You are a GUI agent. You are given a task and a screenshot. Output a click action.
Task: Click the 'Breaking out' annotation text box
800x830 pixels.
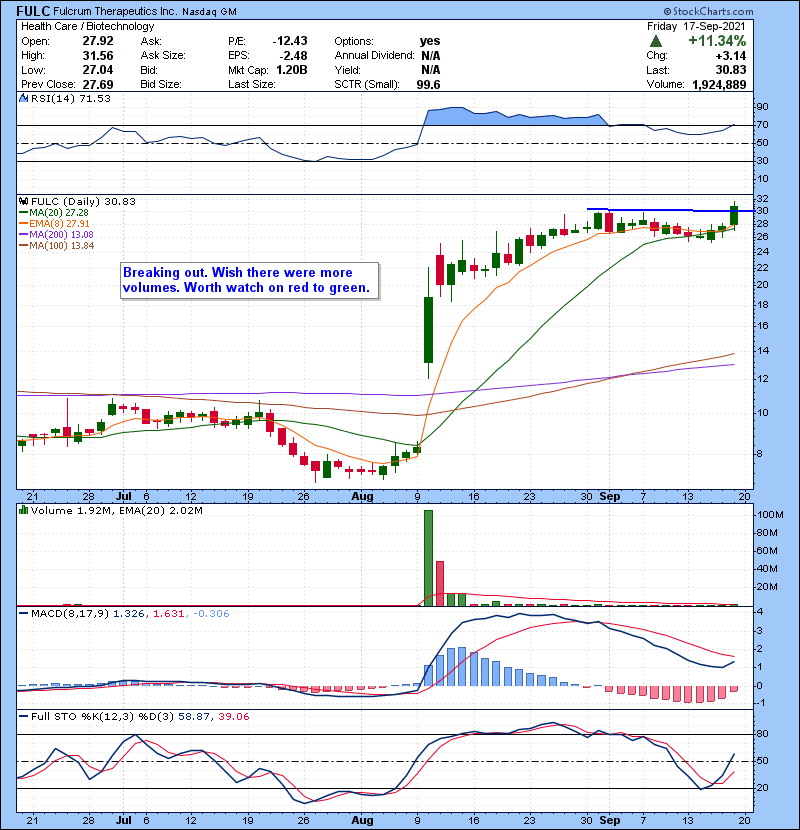click(x=249, y=281)
